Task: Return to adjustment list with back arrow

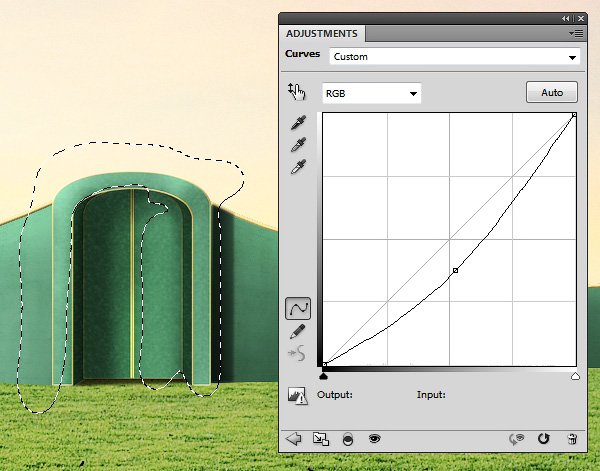Action: pyautogui.click(x=294, y=438)
